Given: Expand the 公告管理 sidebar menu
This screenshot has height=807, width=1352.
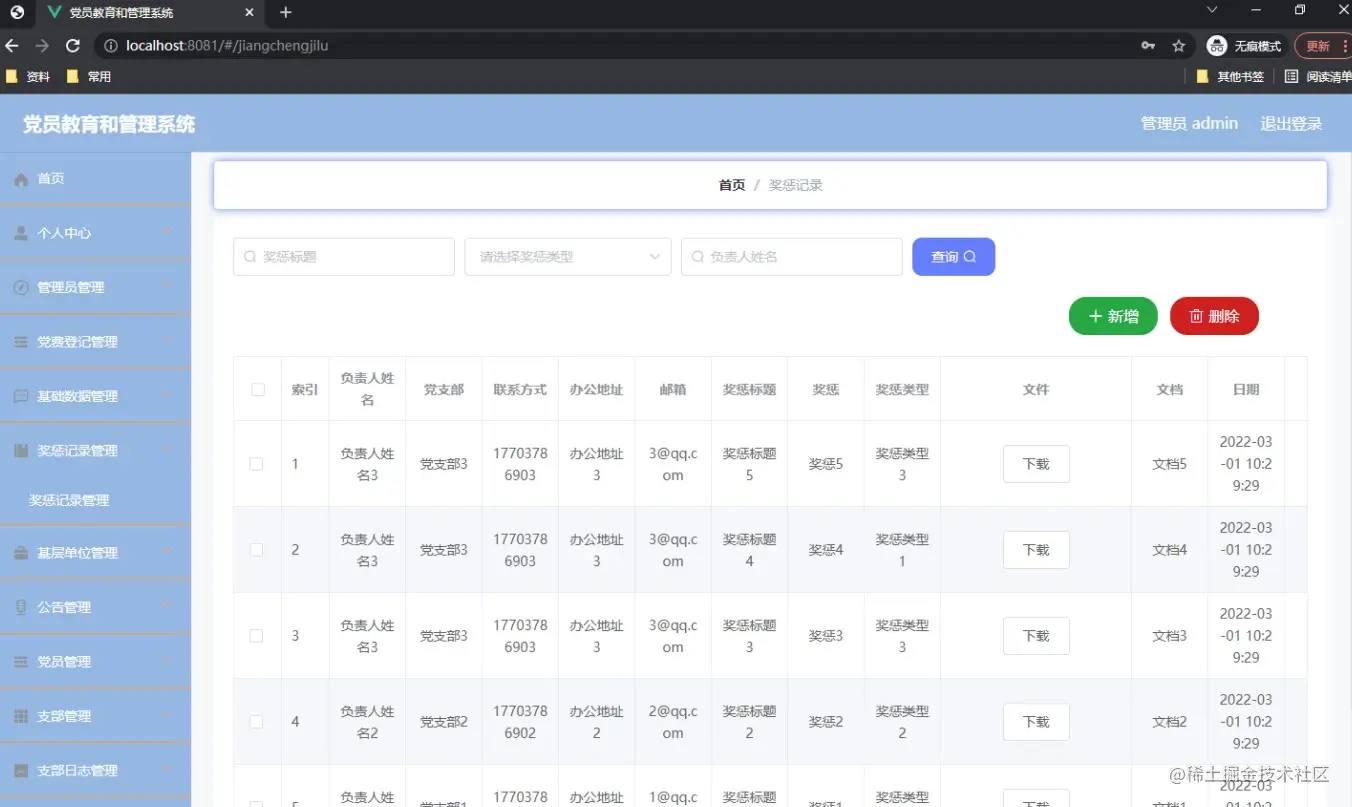Looking at the screenshot, I should (95, 607).
